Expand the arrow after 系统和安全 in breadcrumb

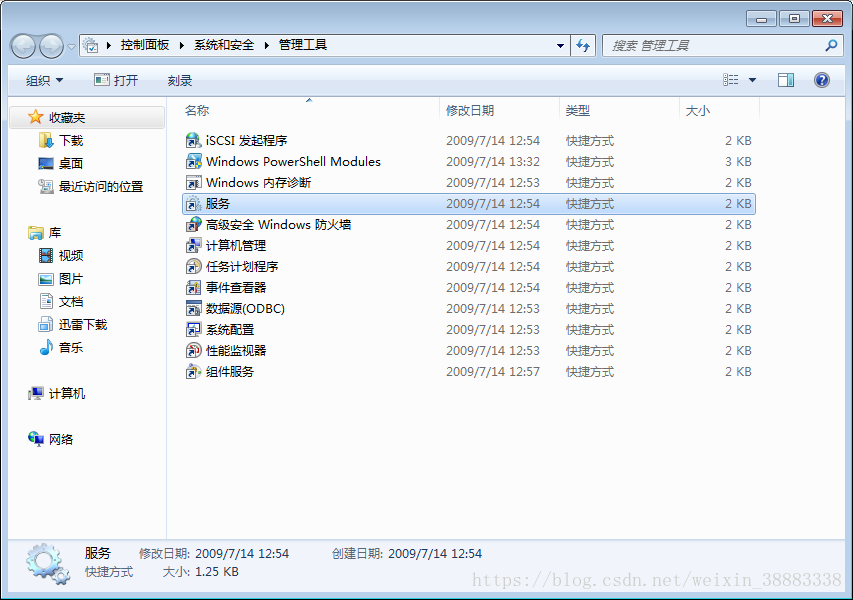(x=267, y=45)
